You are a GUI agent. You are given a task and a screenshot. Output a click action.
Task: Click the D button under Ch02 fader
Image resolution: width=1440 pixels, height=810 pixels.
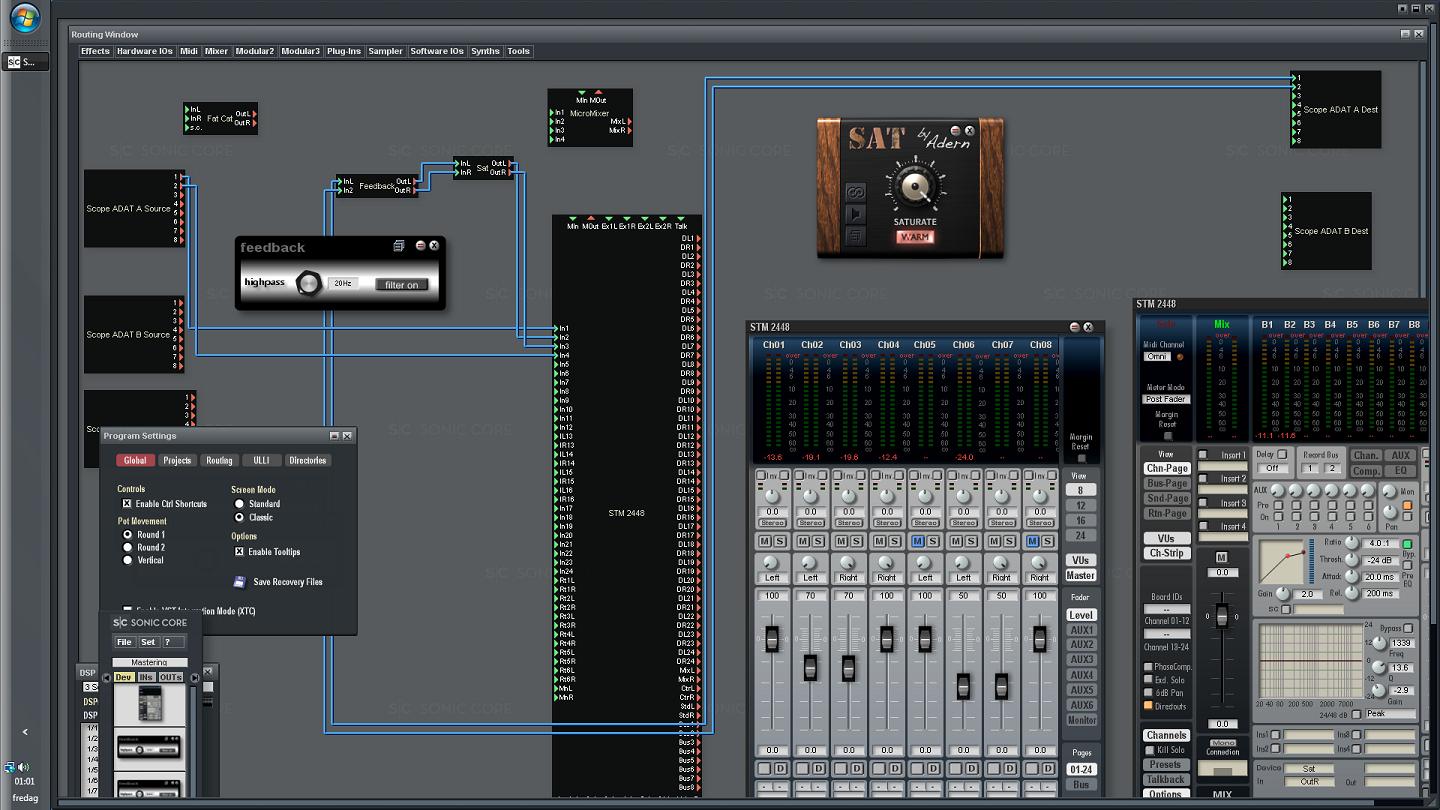(819, 768)
